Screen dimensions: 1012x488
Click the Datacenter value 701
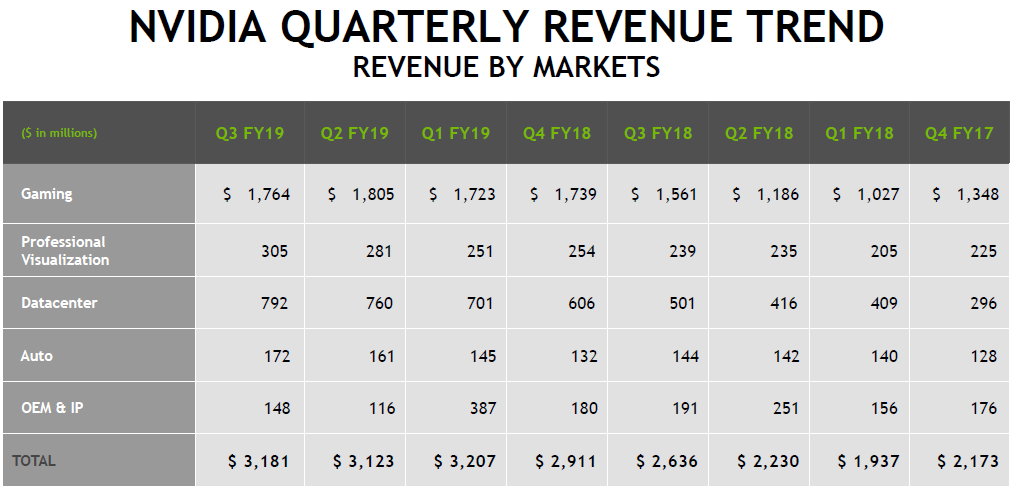(480, 303)
